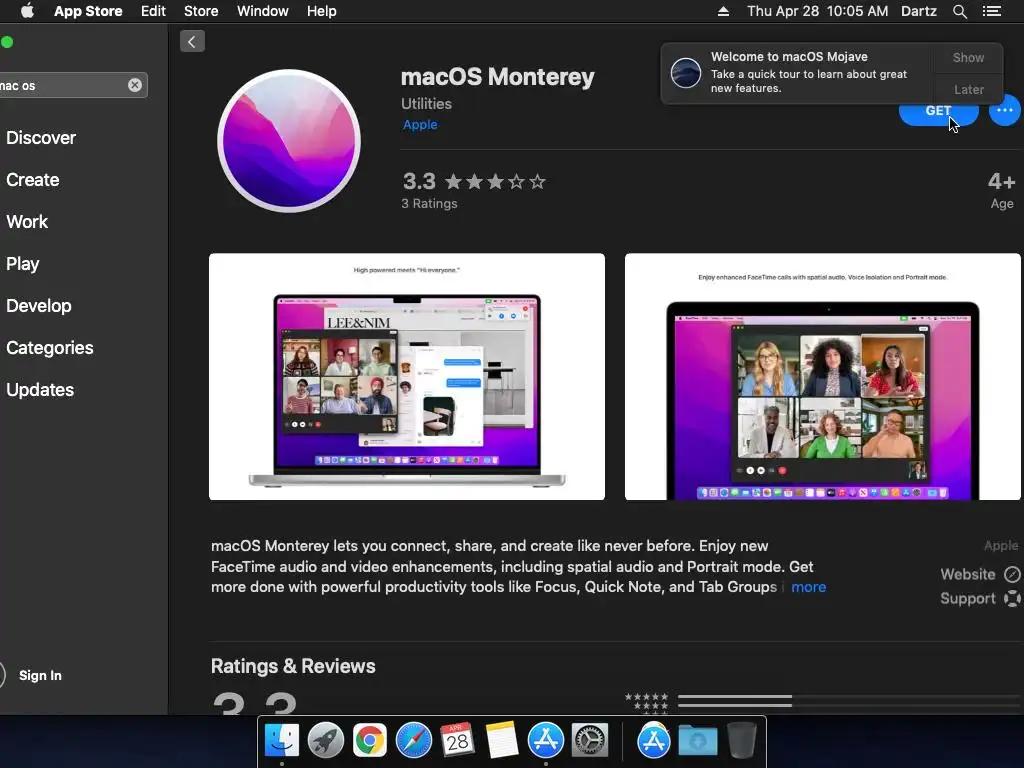Image resolution: width=1024 pixels, height=768 pixels.
Task: Click the 3.3 star rating stars
Action: 495,182
